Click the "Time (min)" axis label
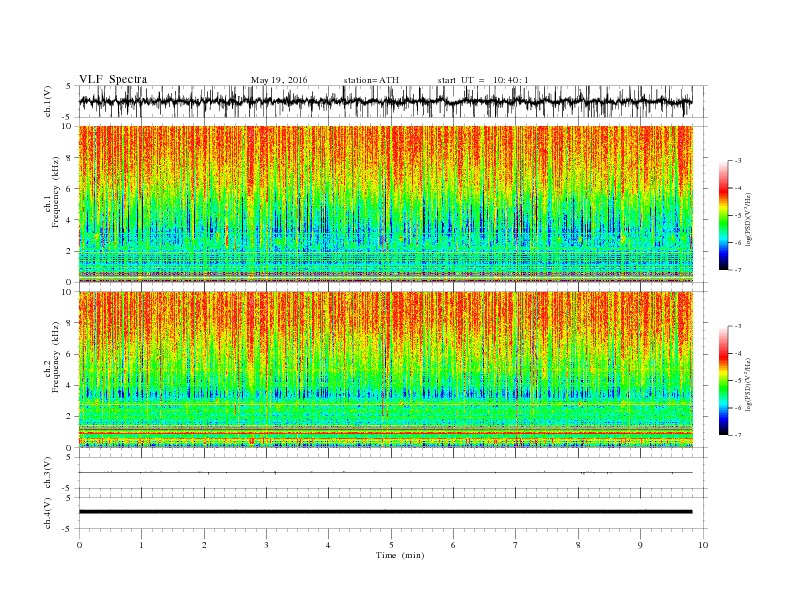The width and height of the screenshot is (792, 612). (x=400, y=555)
